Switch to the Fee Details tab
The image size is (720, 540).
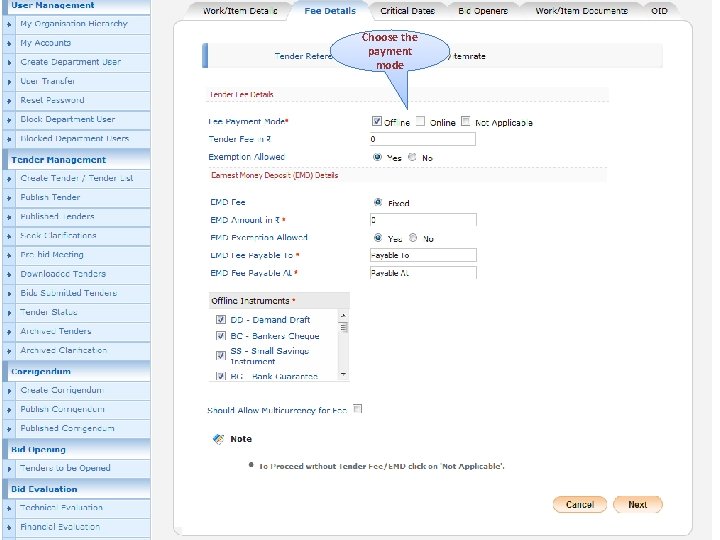[x=330, y=11]
